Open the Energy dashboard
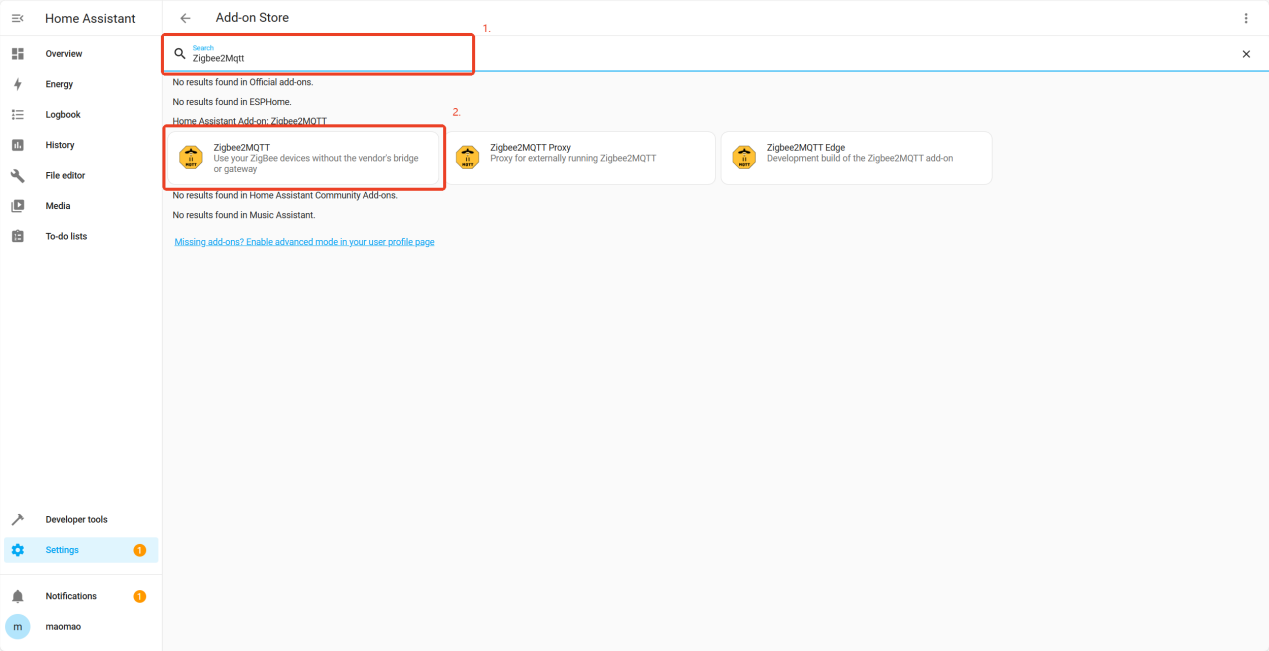This screenshot has width=1269, height=651. 59,84
